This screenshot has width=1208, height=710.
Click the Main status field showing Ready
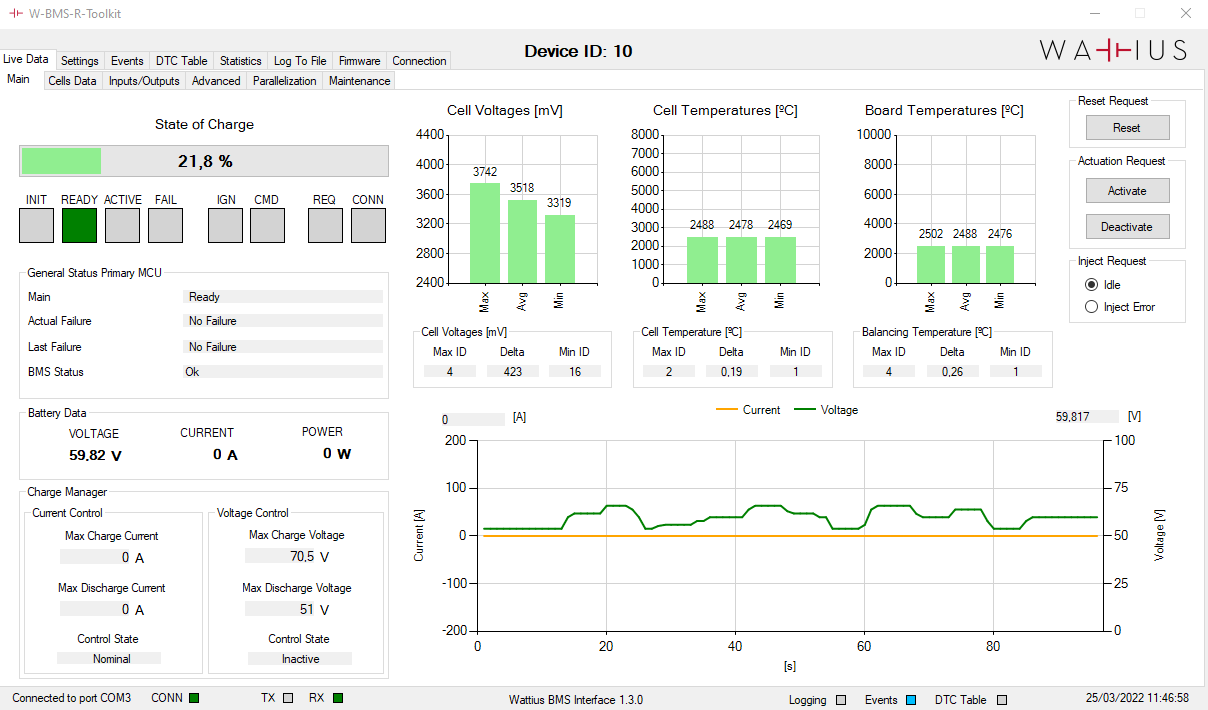coord(284,297)
